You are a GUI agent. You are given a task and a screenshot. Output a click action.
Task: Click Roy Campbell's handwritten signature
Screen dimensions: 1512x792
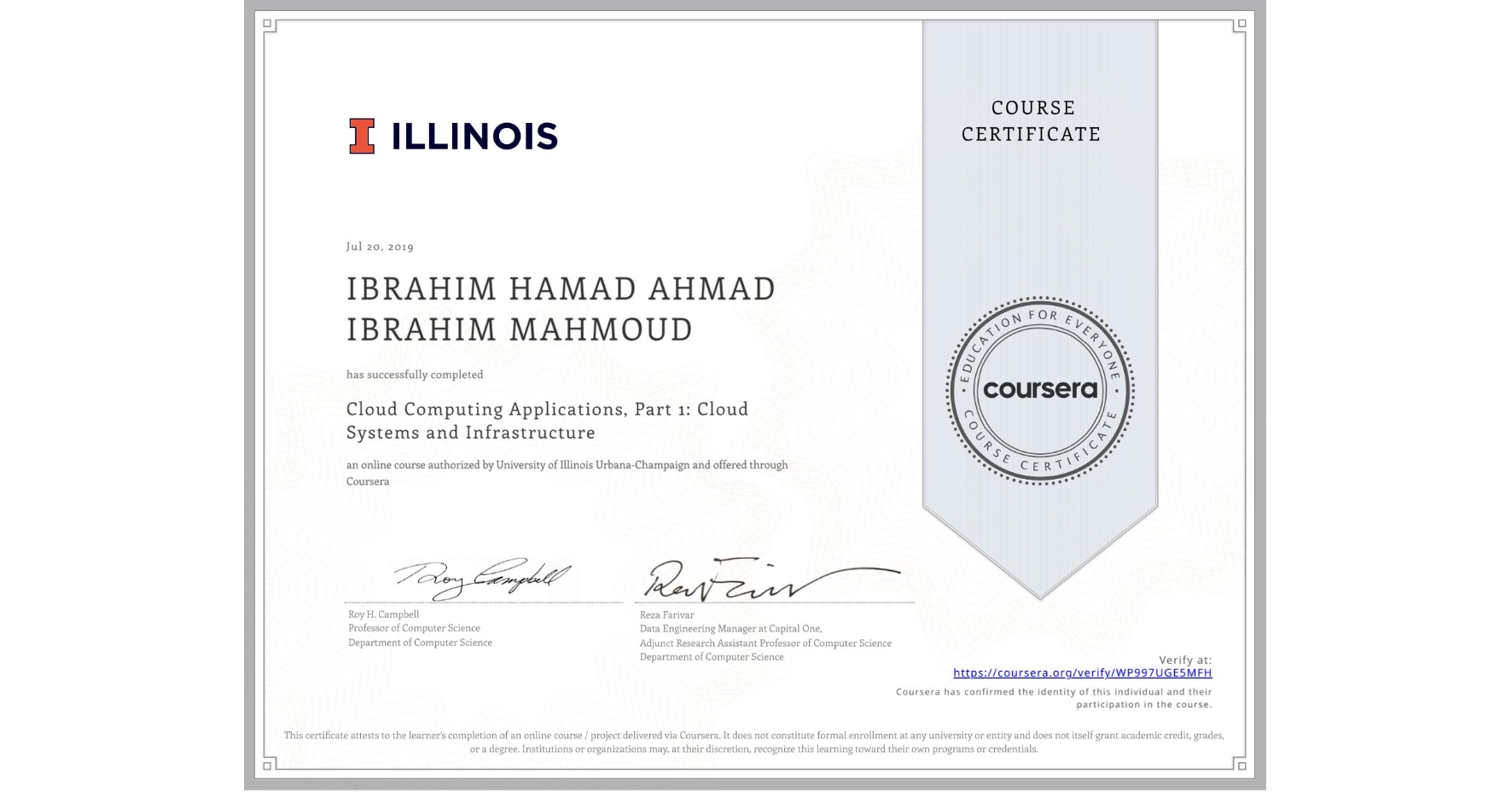(483, 579)
